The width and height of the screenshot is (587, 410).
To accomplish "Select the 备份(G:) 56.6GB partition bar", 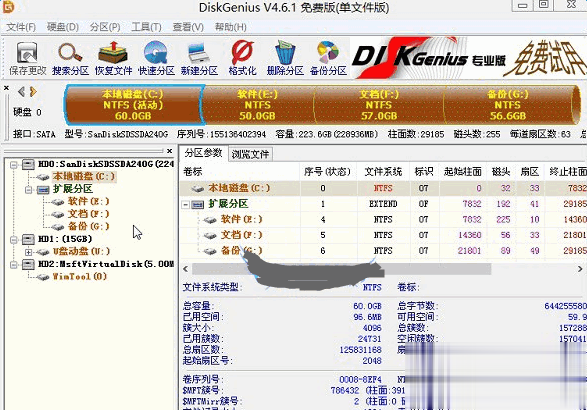I will coord(508,105).
